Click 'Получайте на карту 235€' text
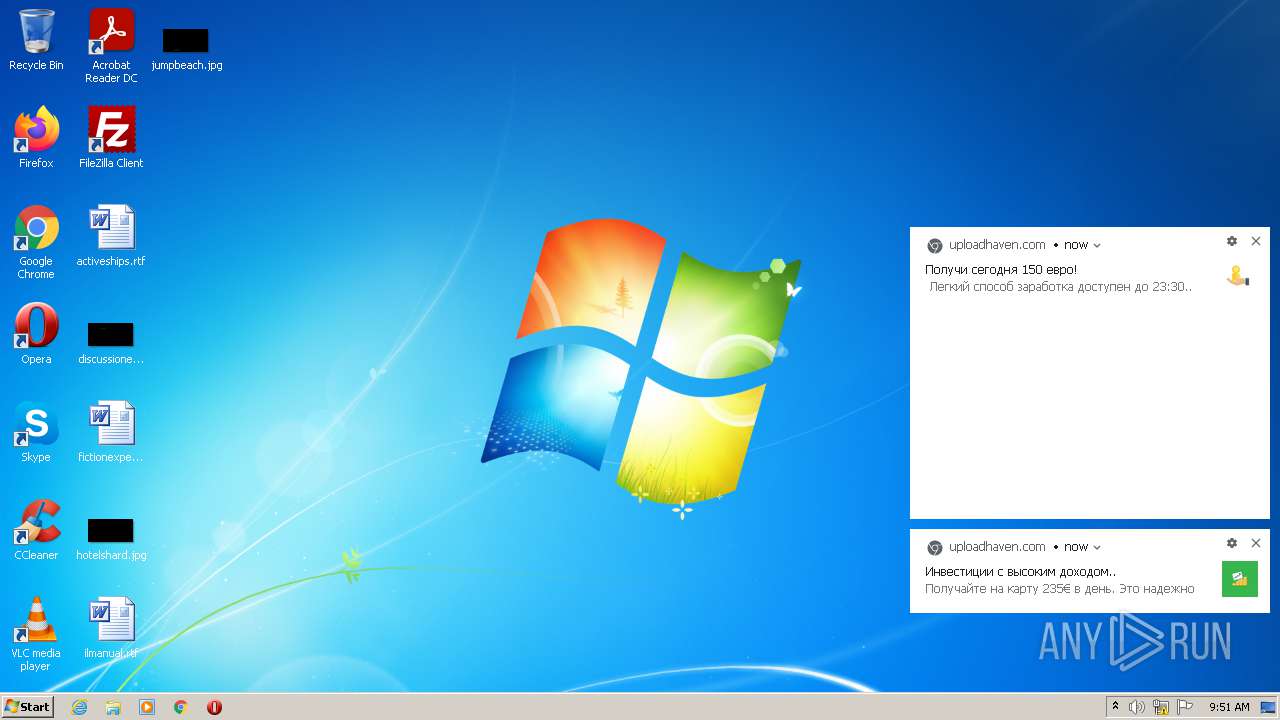 (1060, 589)
